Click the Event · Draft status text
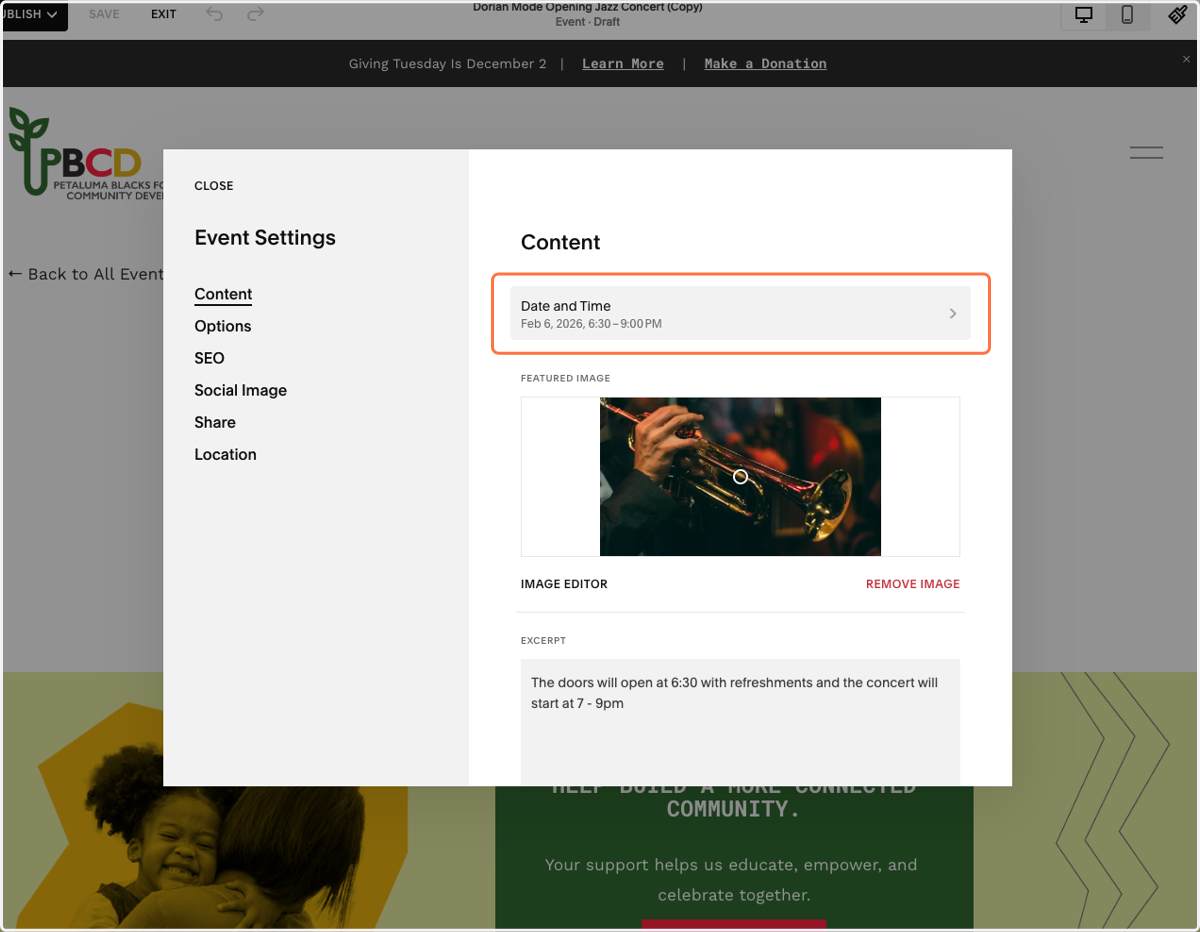 click(588, 22)
